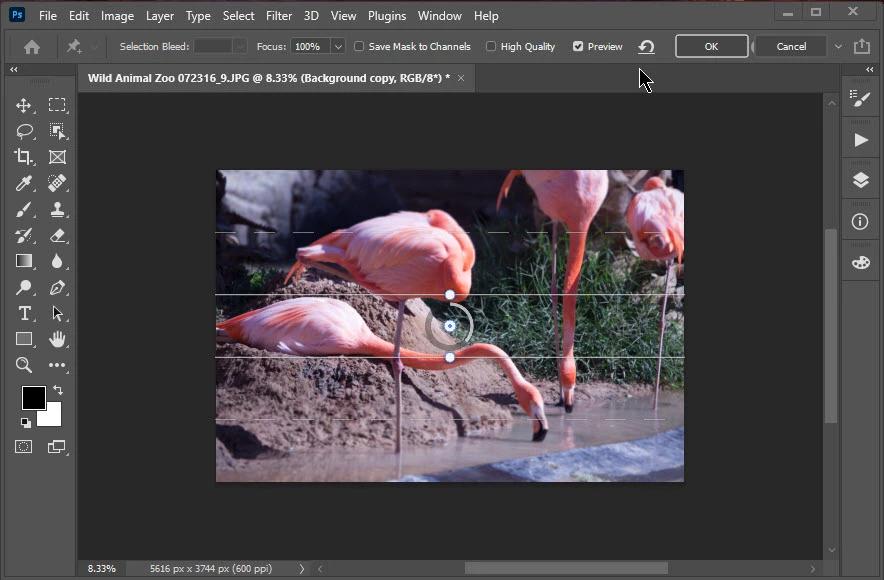This screenshot has width=884, height=580.
Task: Click the zoom level field showing 8.33%
Action: tap(101, 569)
